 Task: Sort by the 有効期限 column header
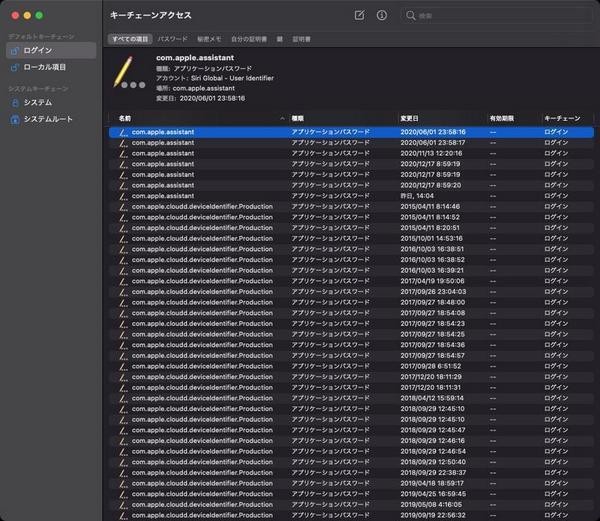tap(502, 119)
